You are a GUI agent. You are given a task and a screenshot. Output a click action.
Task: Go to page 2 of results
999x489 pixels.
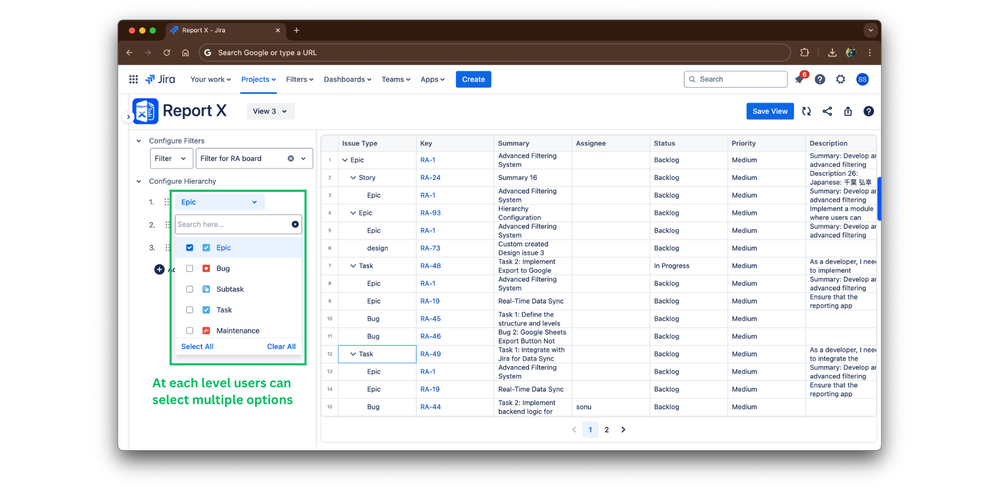(x=607, y=430)
